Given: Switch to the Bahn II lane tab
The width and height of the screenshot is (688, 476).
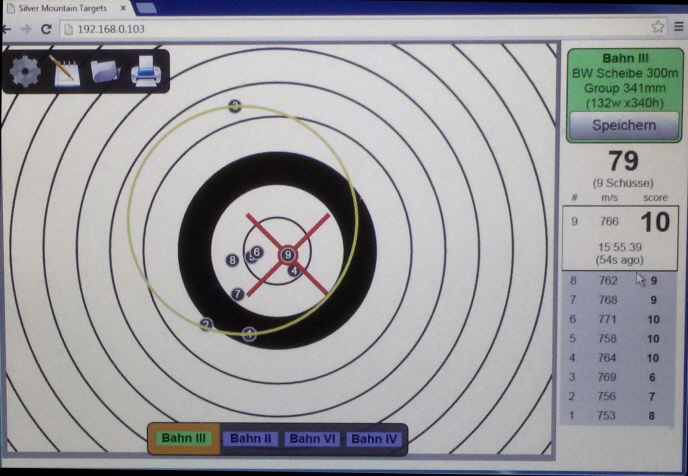Looking at the screenshot, I should click(249, 438).
